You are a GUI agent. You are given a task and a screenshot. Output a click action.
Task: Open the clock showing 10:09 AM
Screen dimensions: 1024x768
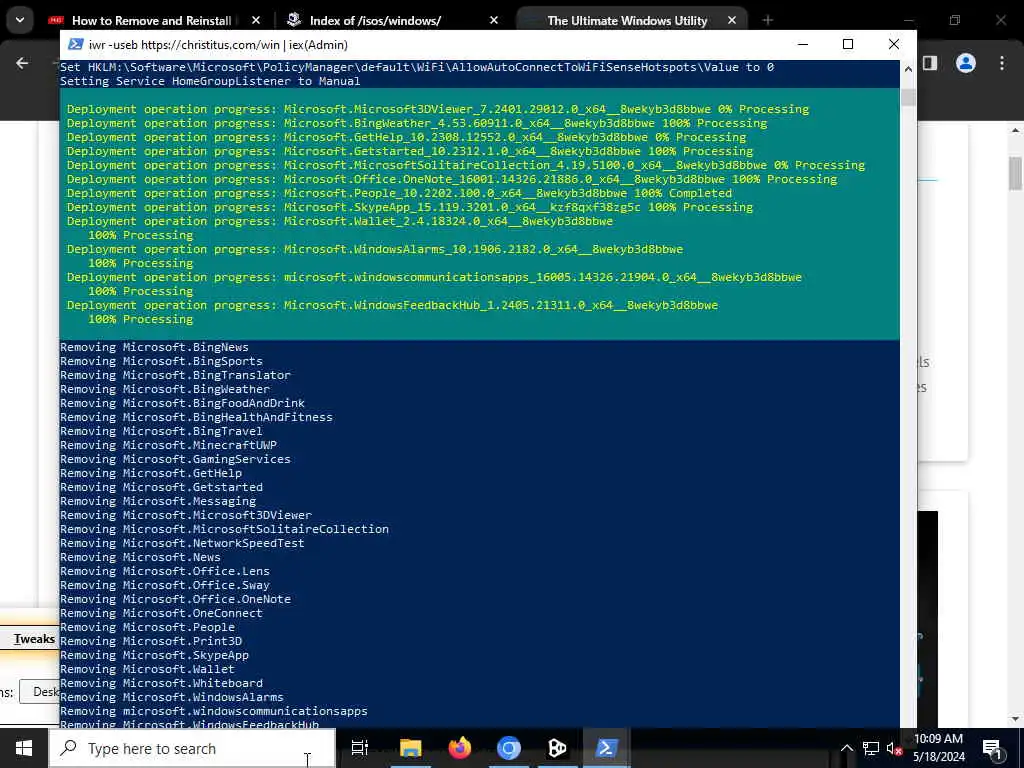(x=938, y=748)
